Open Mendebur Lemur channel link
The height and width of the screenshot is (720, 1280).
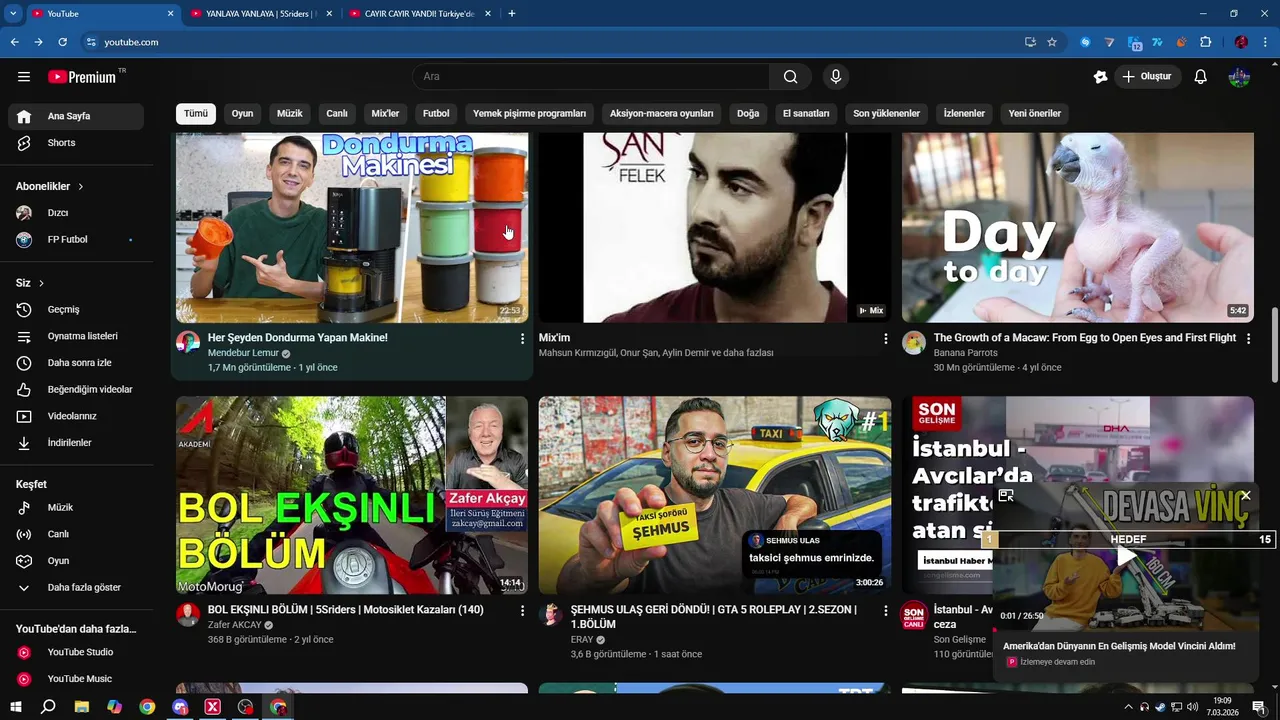point(243,353)
